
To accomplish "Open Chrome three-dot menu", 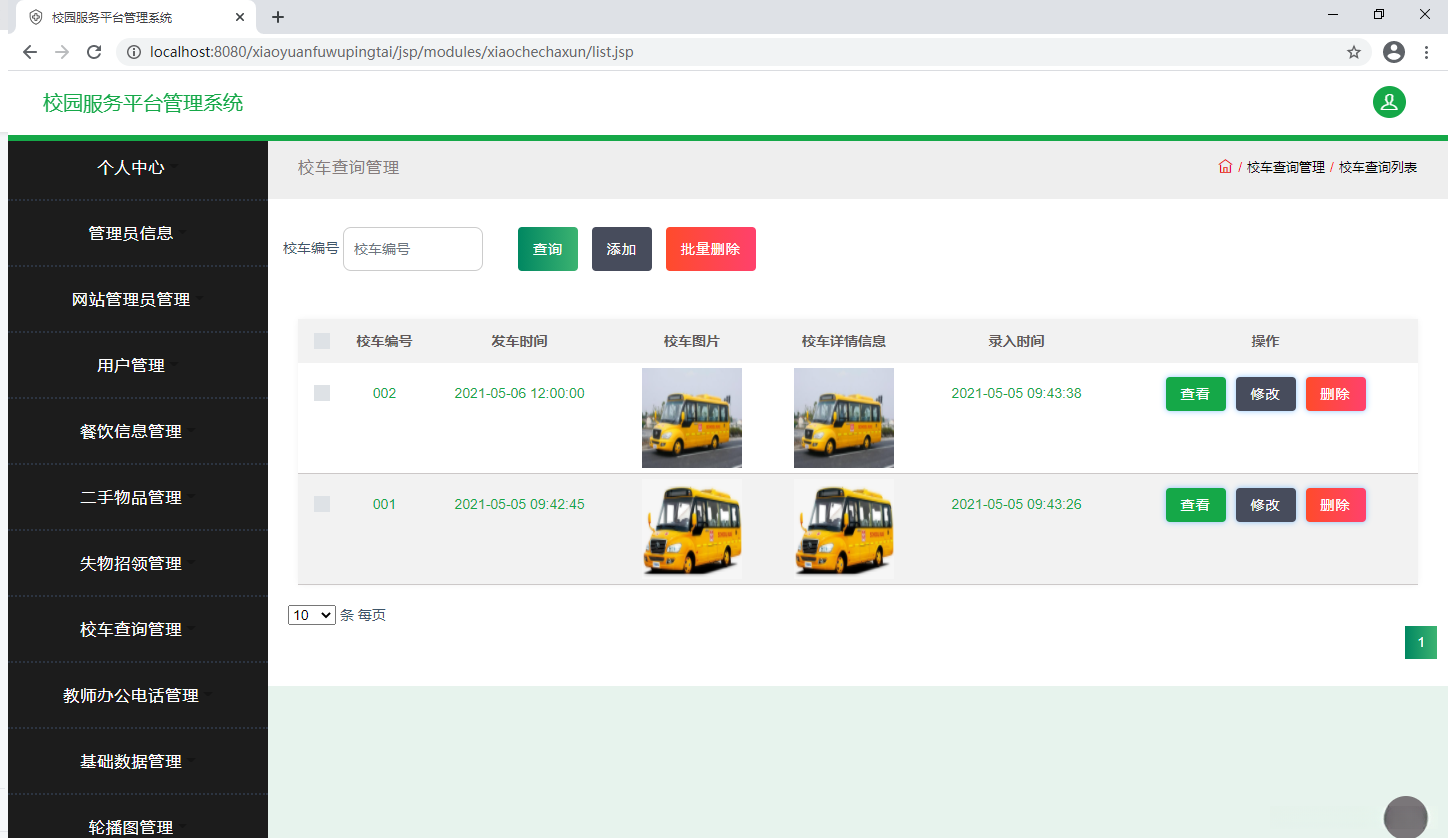I will (x=1426, y=52).
